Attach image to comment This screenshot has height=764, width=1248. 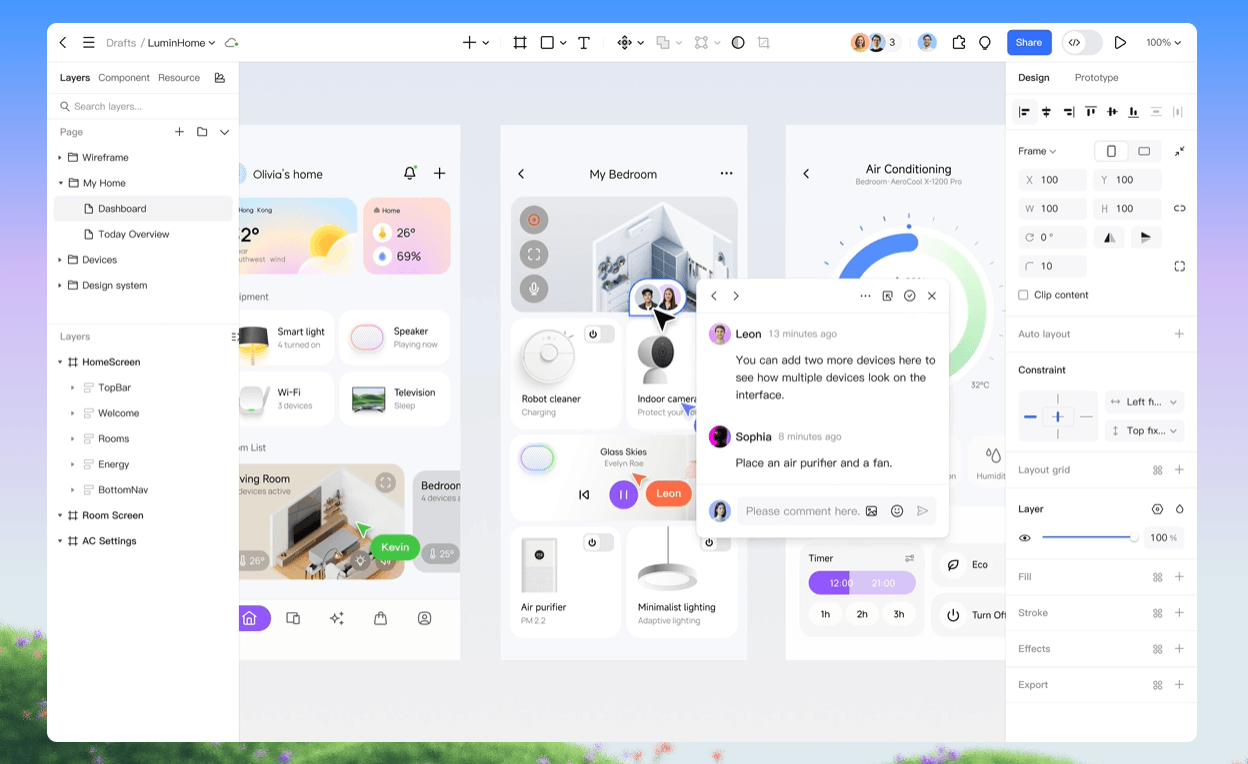[872, 511]
